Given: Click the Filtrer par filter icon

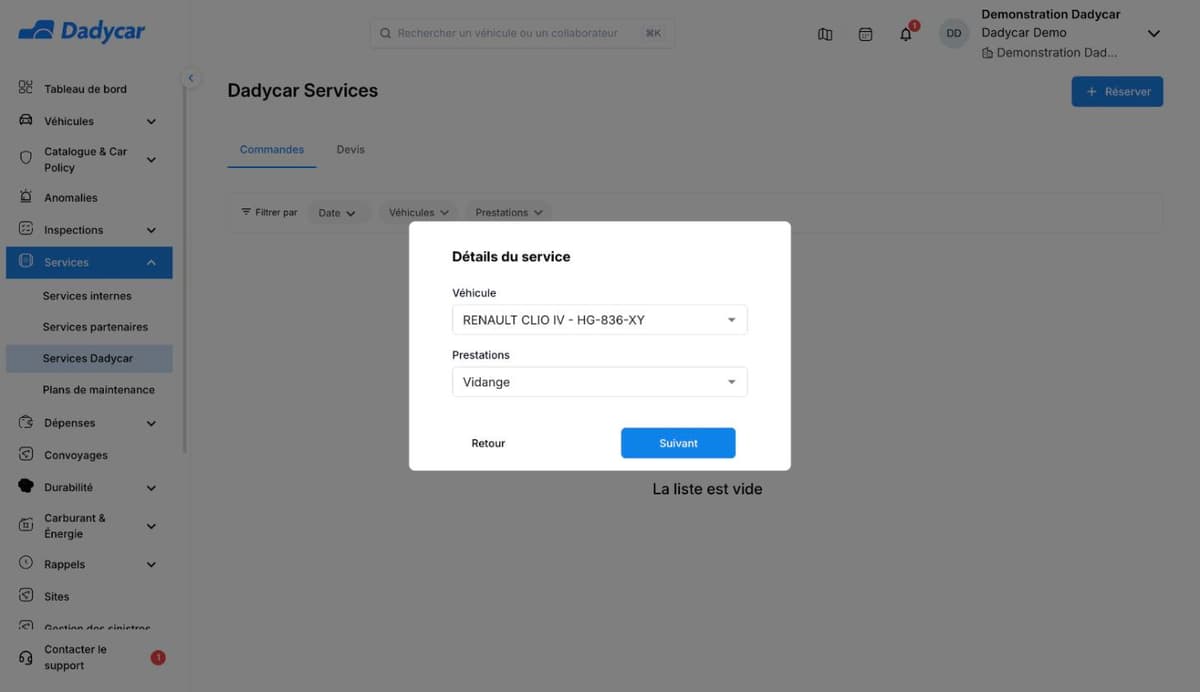Looking at the screenshot, I should (x=246, y=212).
